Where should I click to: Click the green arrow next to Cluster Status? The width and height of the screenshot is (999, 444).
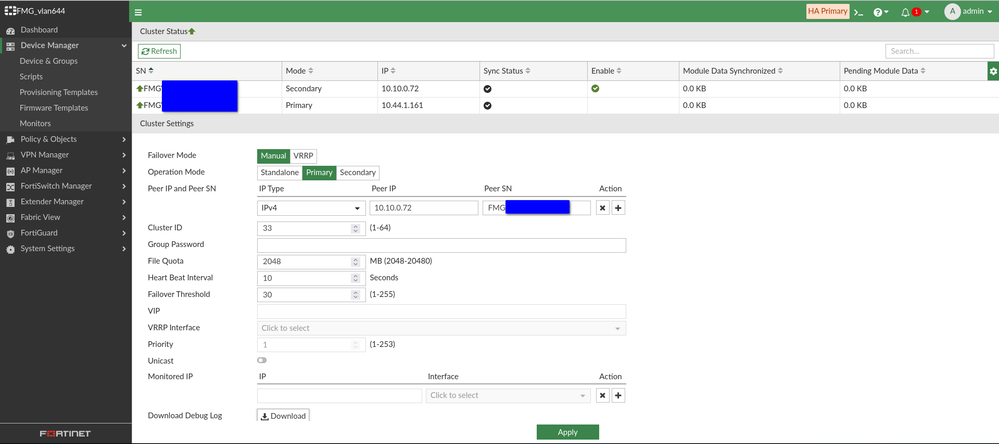coord(192,31)
